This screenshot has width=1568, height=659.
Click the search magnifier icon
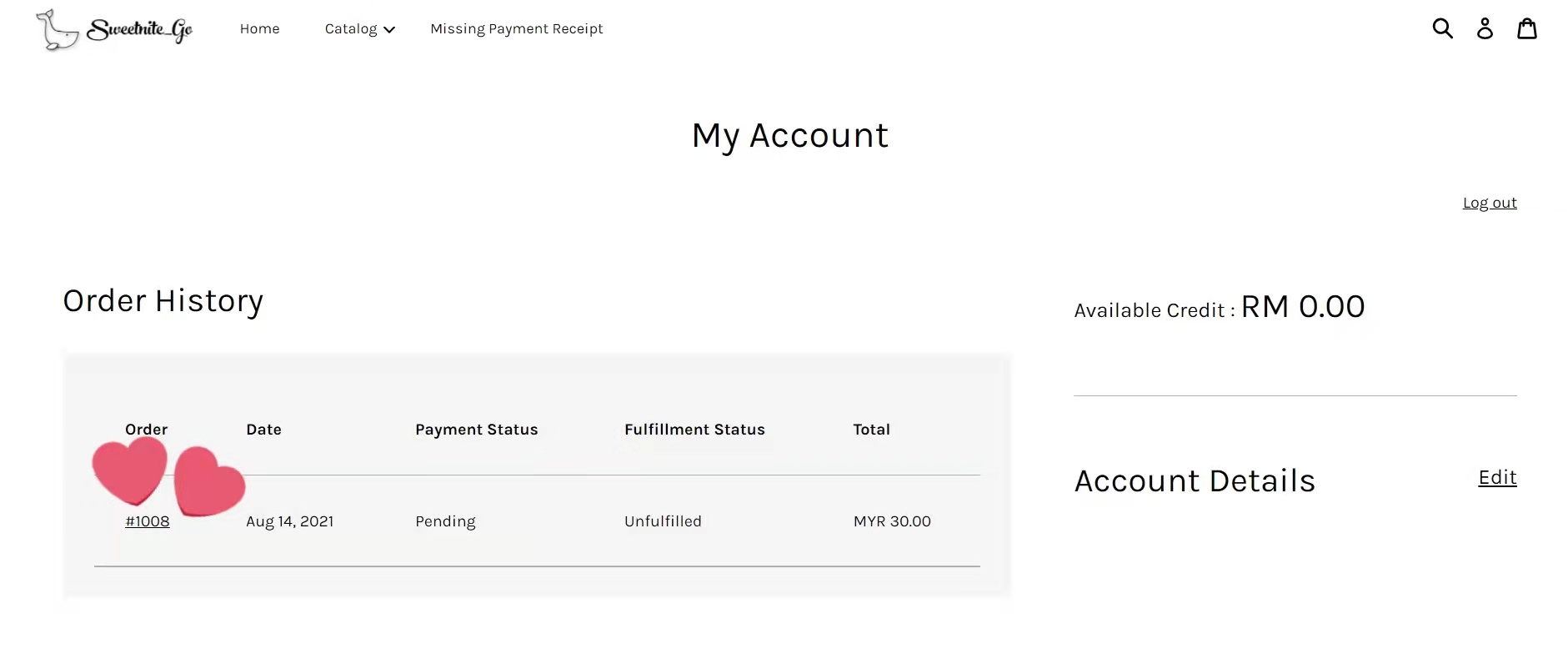(x=1442, y=28)
